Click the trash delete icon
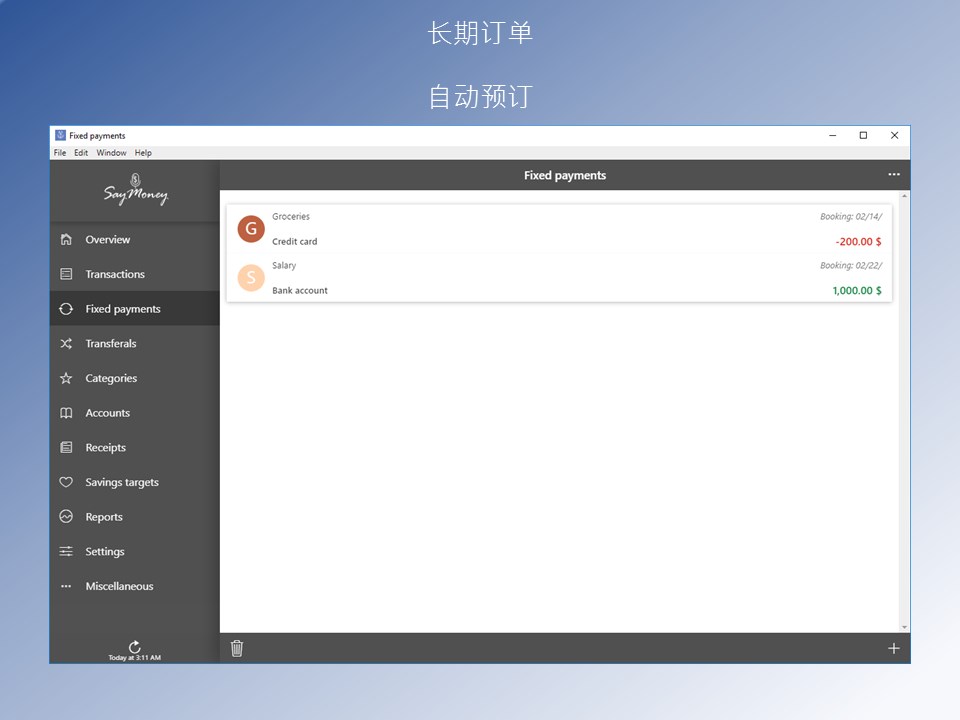Screen dimensions: 960x720 coord(237,648)
